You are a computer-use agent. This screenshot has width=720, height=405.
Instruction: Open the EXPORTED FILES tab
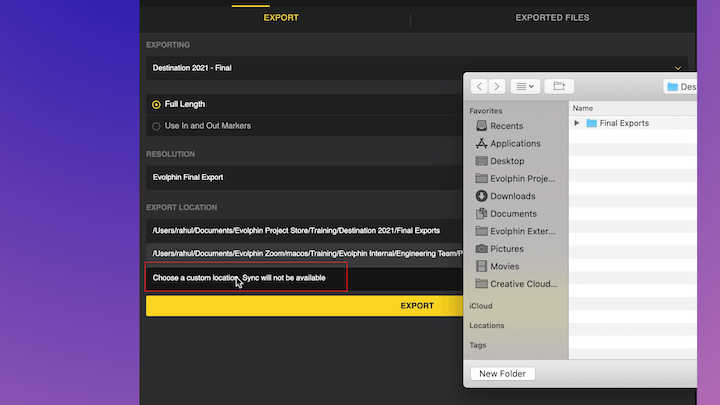(552, 17)
